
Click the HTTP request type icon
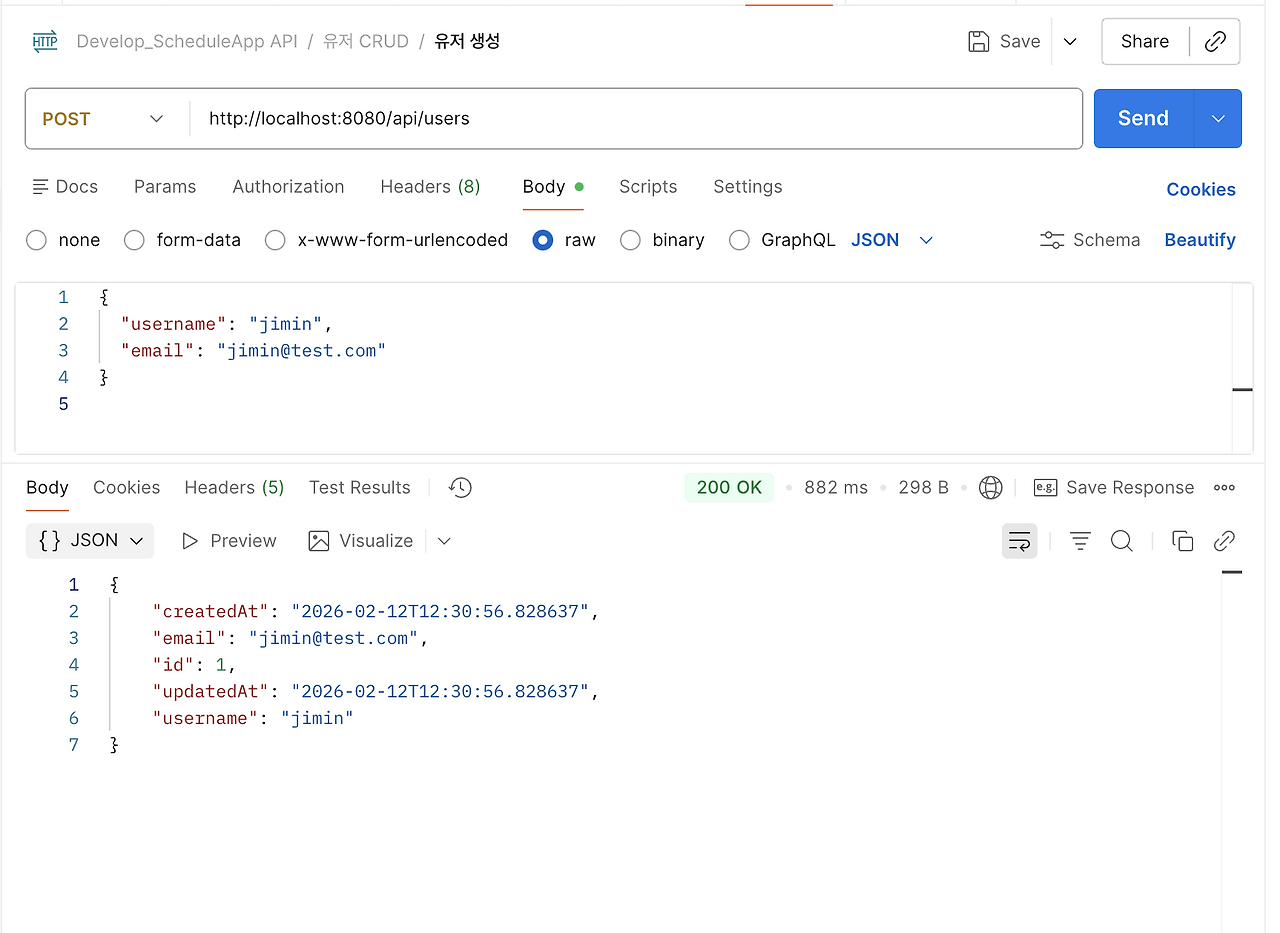(45, 42)
